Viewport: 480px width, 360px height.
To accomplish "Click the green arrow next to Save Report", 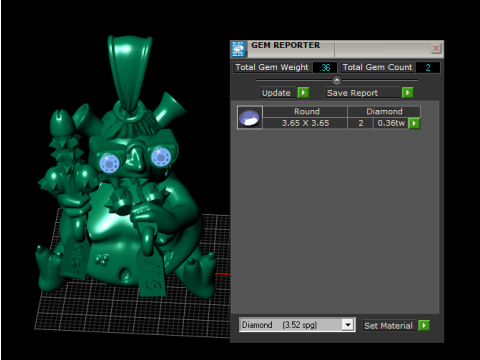I will (407, 92).
